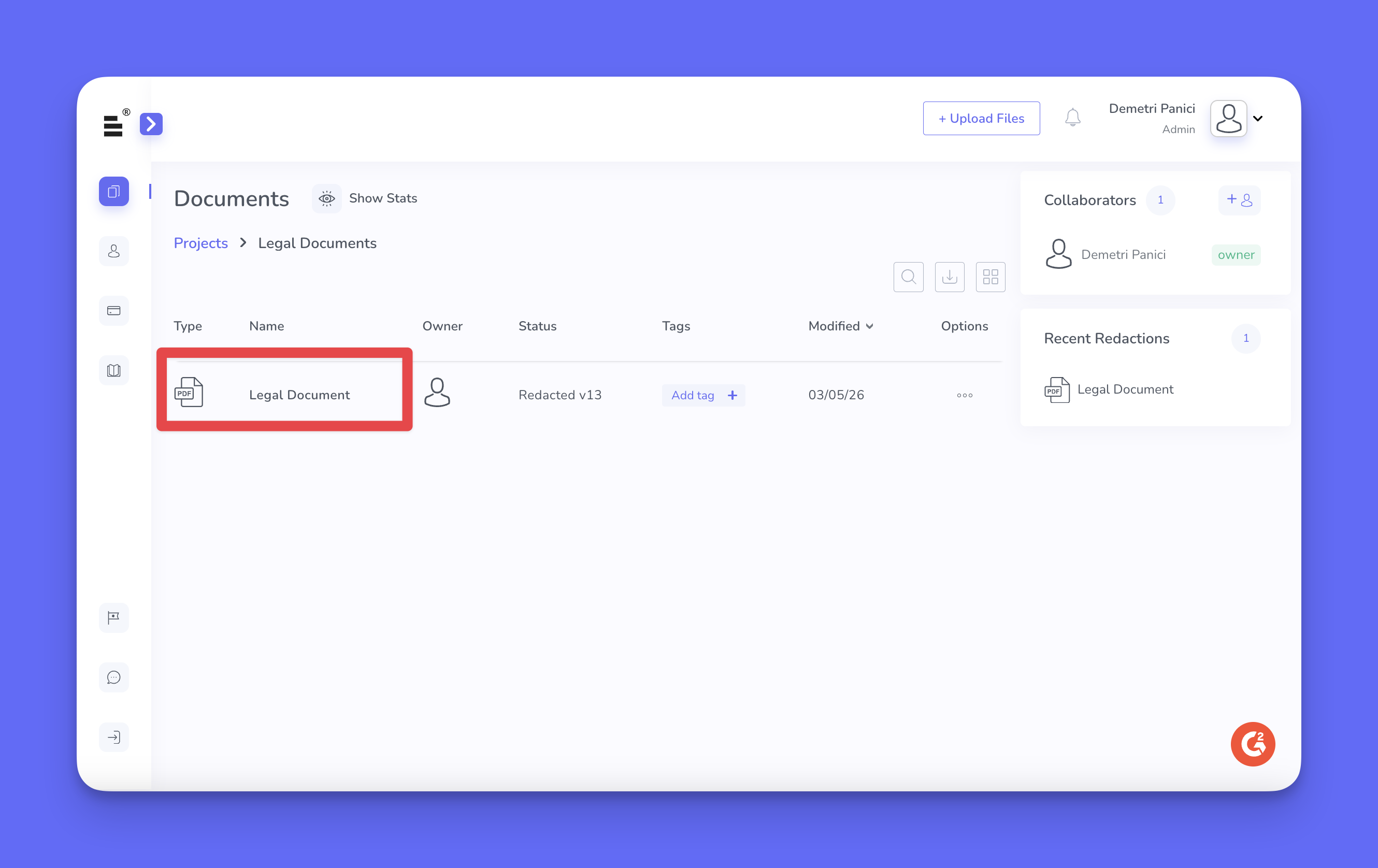Viewport: 1378px width, 868px height.
Task: Click the user profile sidebar icon
Action: (x=113, y=251)
